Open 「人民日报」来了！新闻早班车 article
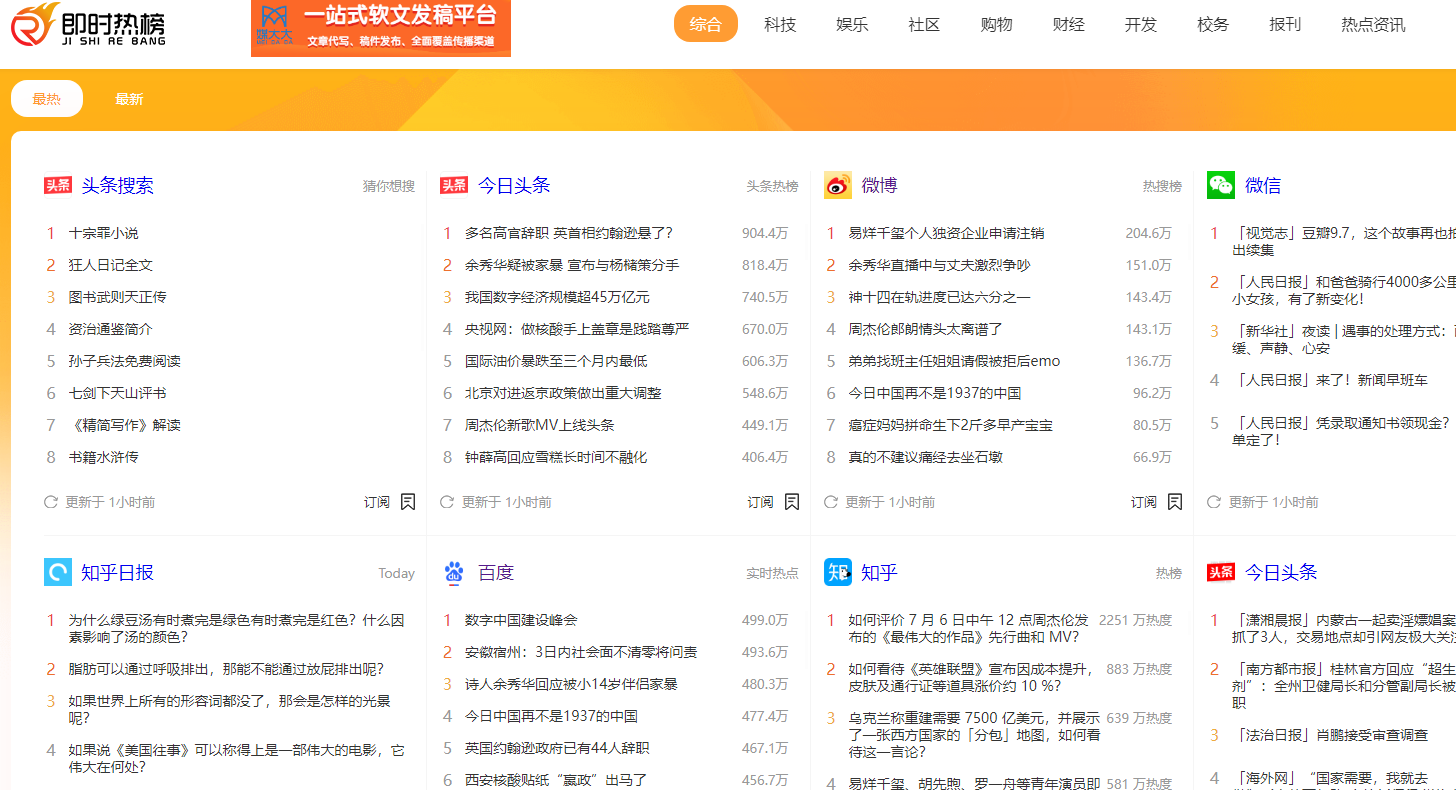This screenshot has width=1456, height=790. tap(1330, 380)
